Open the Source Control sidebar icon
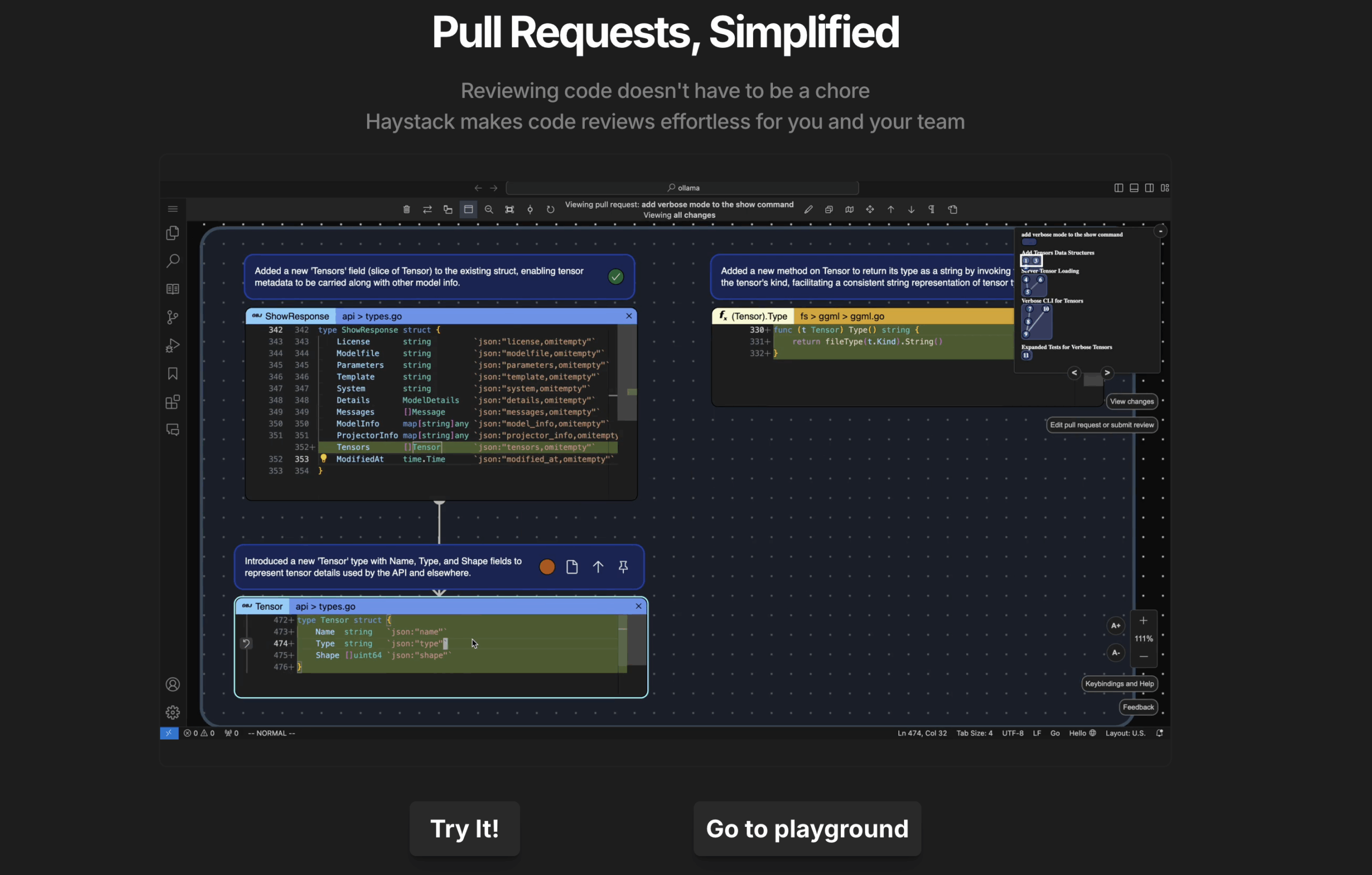Screen dimensions: 1372x875 coord(173,317)
